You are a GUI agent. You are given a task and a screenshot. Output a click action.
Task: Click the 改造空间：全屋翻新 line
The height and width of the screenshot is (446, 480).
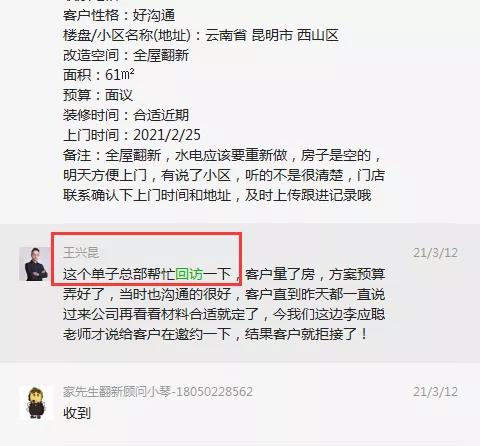(126, 55)
